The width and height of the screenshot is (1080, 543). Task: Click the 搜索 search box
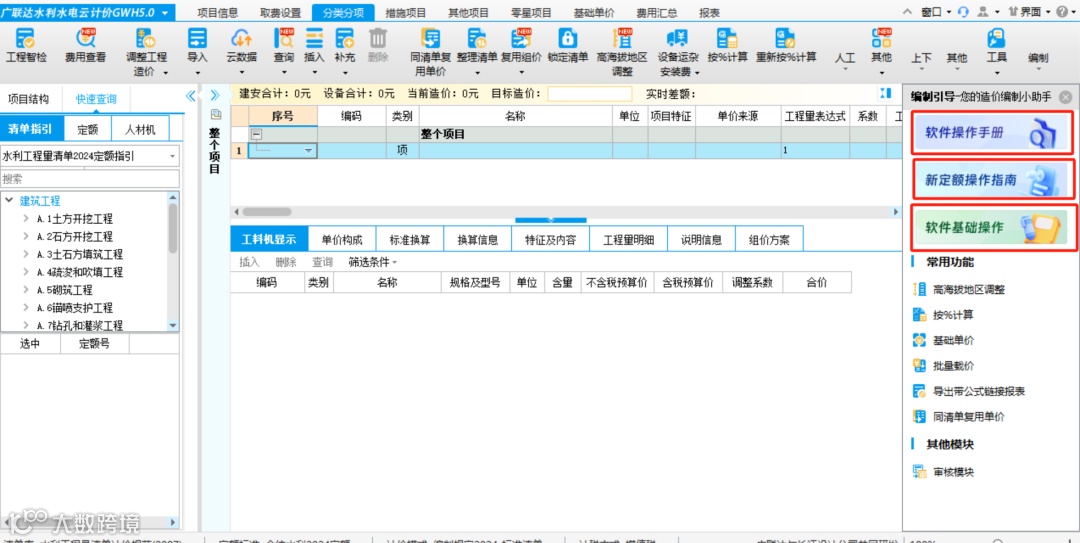click(x=90, y=178)
